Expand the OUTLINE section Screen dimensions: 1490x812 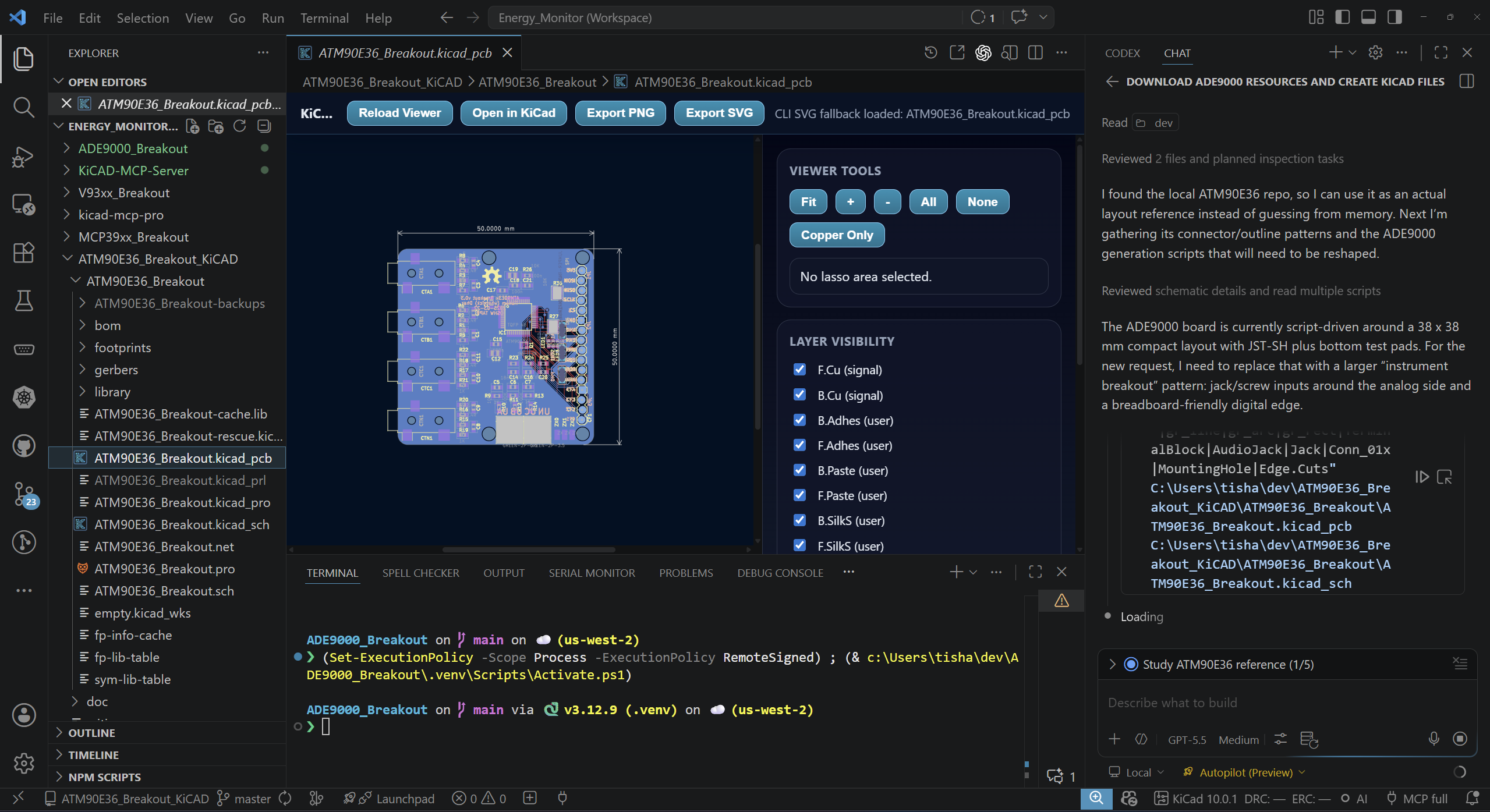91,733
